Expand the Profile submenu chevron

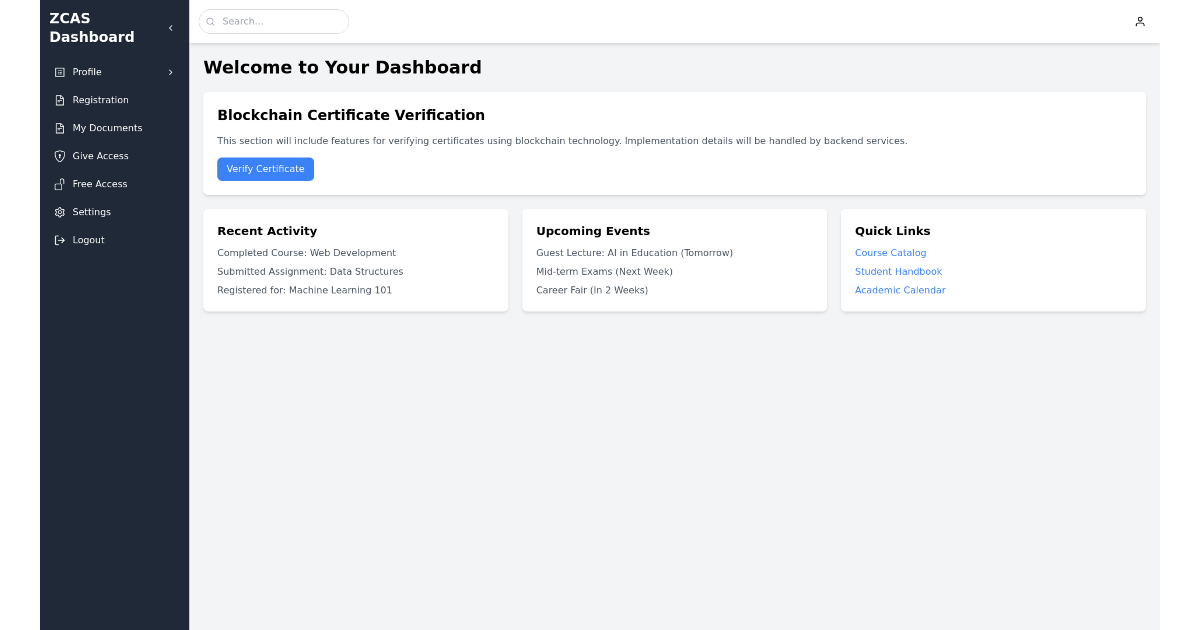click(170, 71)
